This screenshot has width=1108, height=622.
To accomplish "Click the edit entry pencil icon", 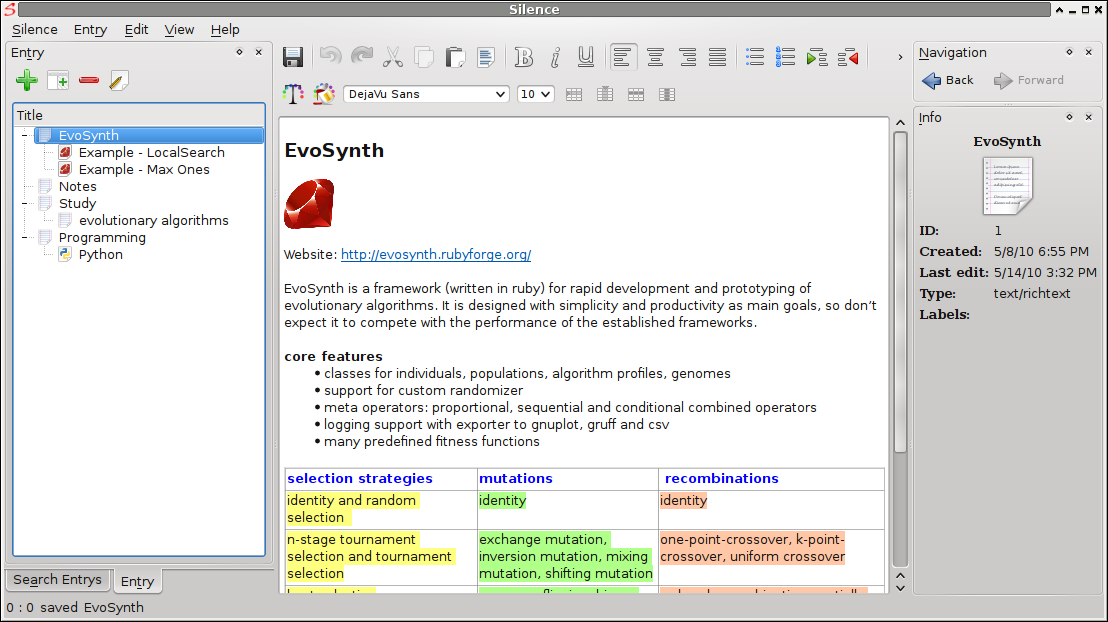I will (119, 81).
